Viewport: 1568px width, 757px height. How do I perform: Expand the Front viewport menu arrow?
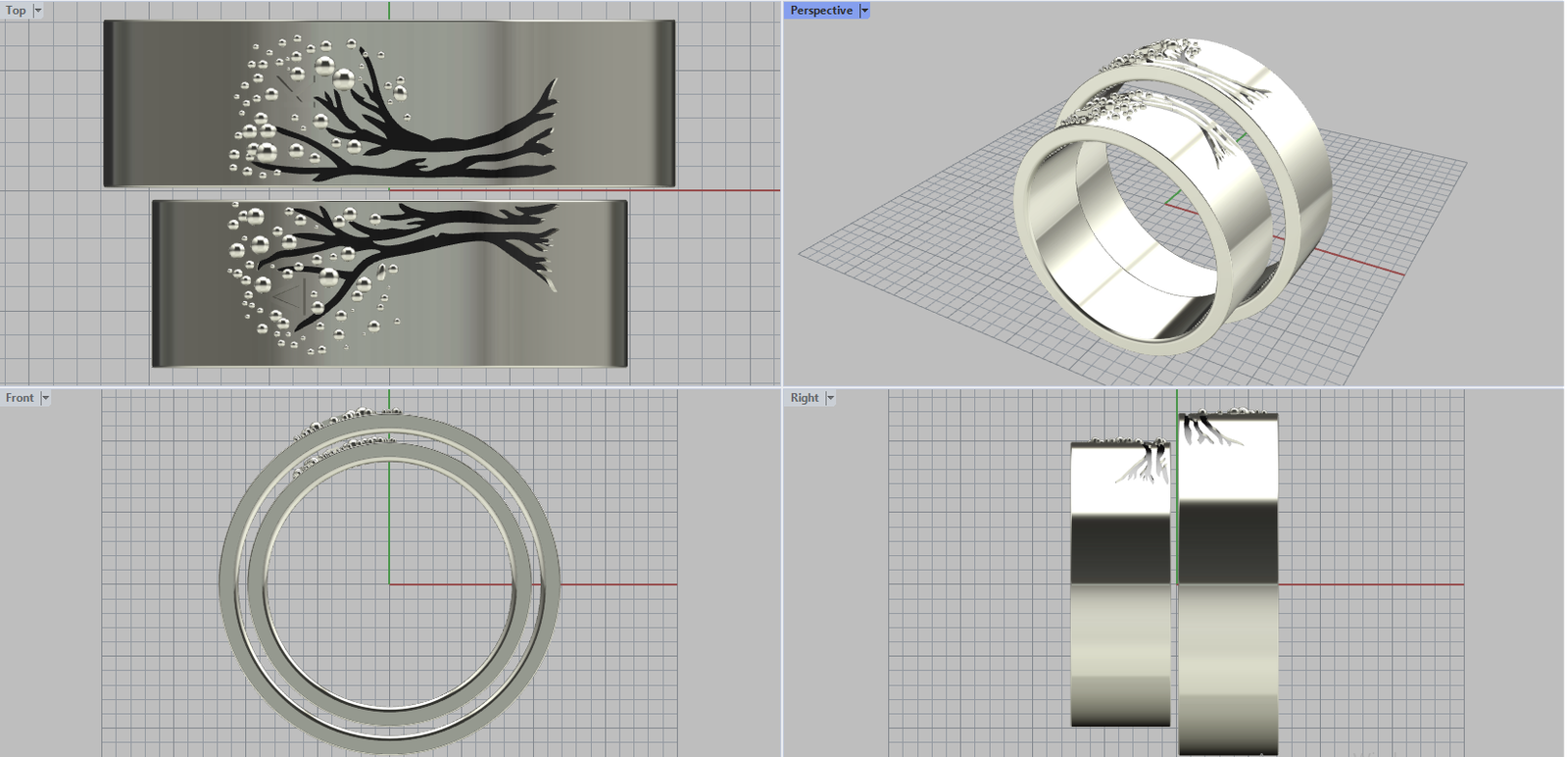45,398
